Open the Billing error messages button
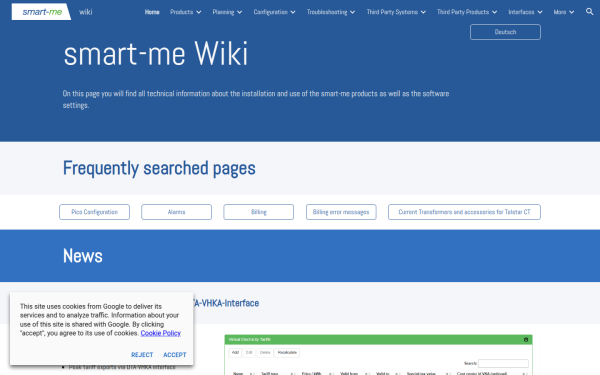Screen dimensions: 600x375 point(341,212)
